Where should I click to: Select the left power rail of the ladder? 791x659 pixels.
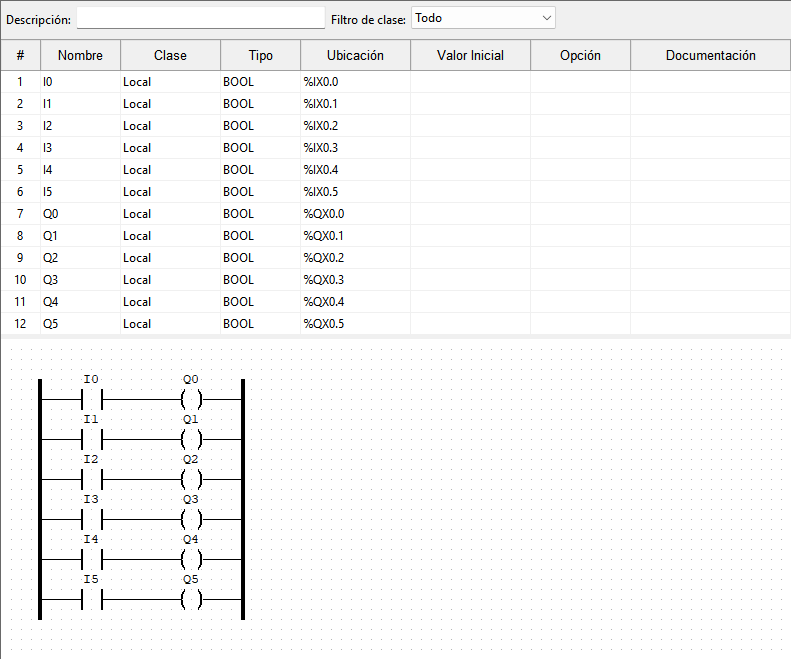click(x=40, y=499)
